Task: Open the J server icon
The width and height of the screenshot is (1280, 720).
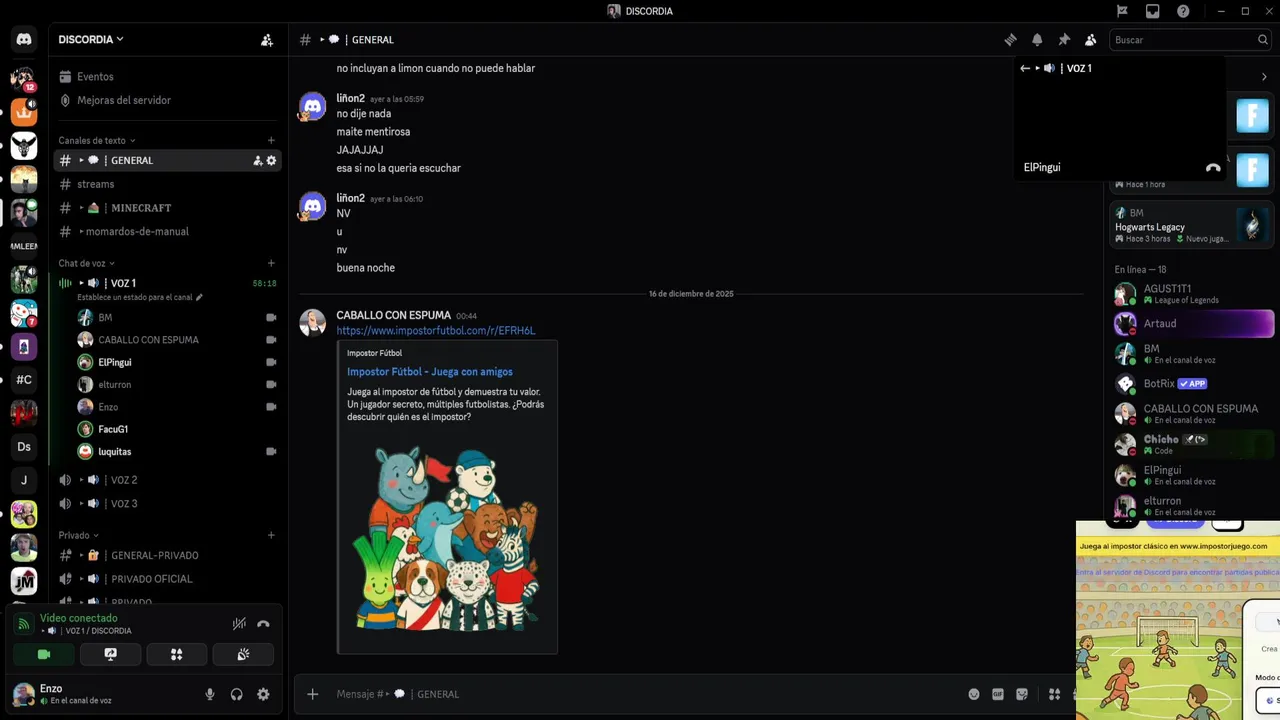Action: (24, 481)
